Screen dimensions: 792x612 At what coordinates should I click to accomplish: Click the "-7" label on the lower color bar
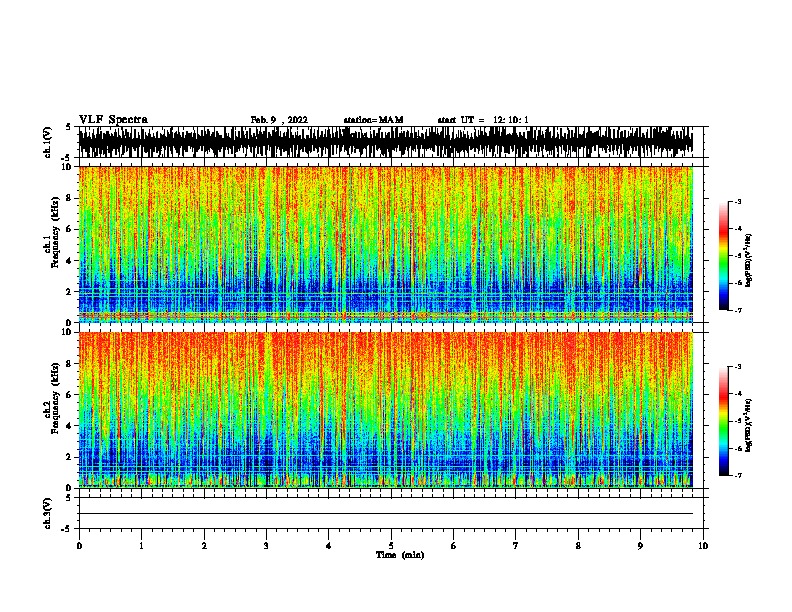point(738,475)
